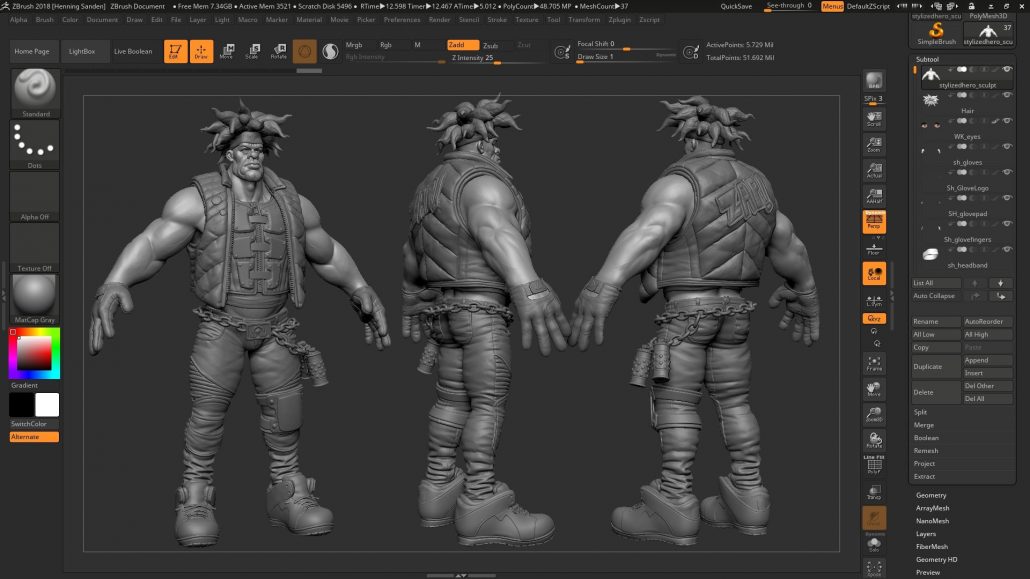Expand the ArrayMesh section

tap(932, 508)
